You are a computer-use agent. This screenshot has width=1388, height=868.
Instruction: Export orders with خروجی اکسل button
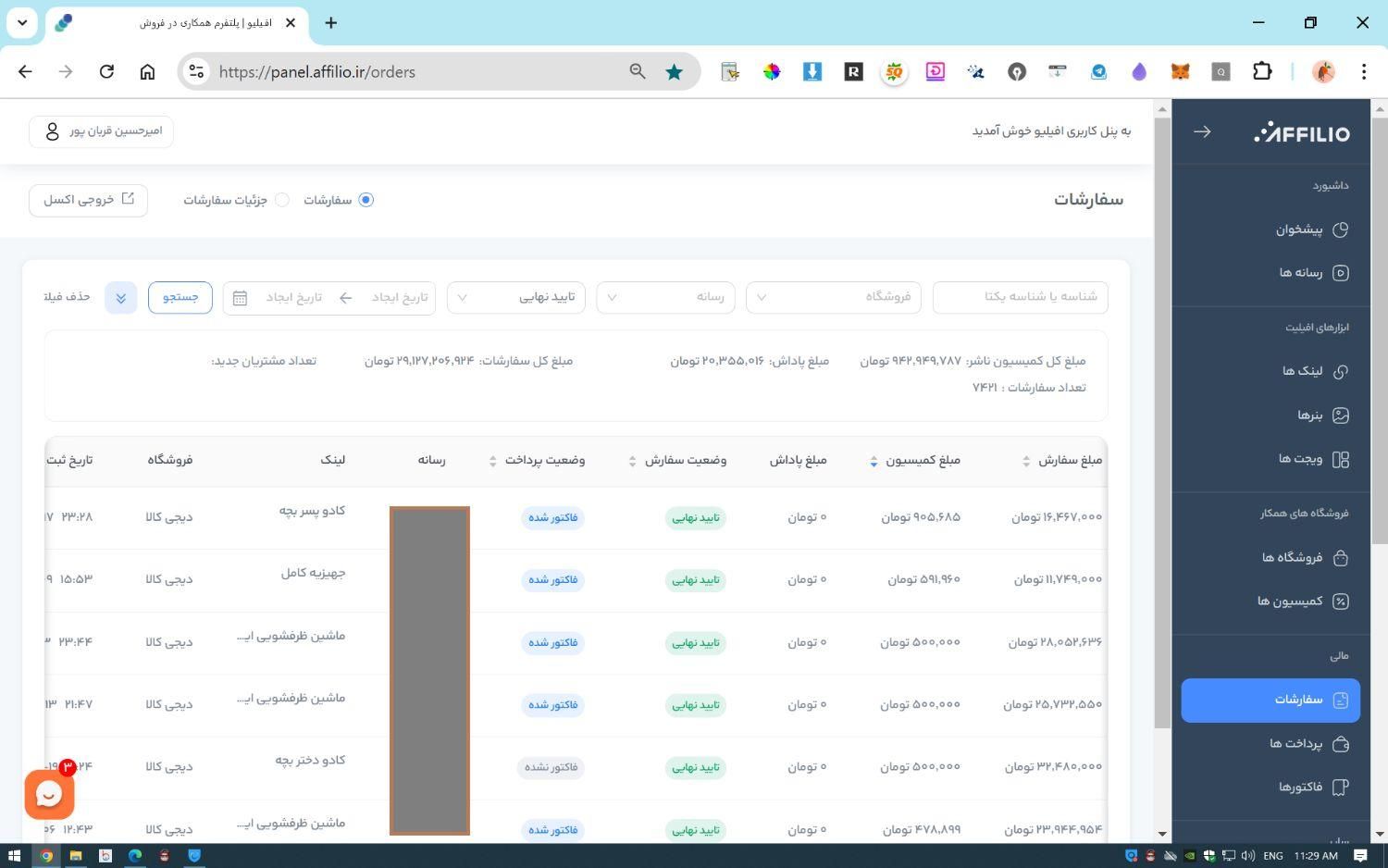pos(89,200)
